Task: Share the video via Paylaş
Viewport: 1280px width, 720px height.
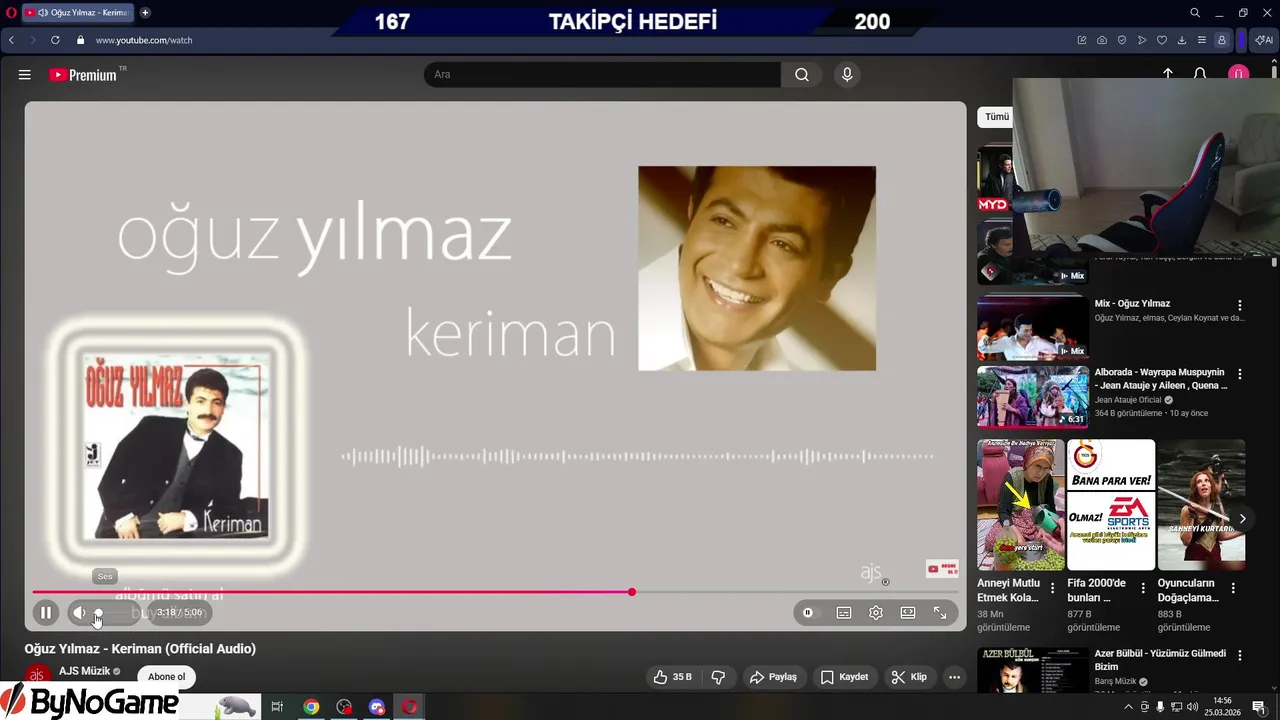Action: tap(773, 677)
